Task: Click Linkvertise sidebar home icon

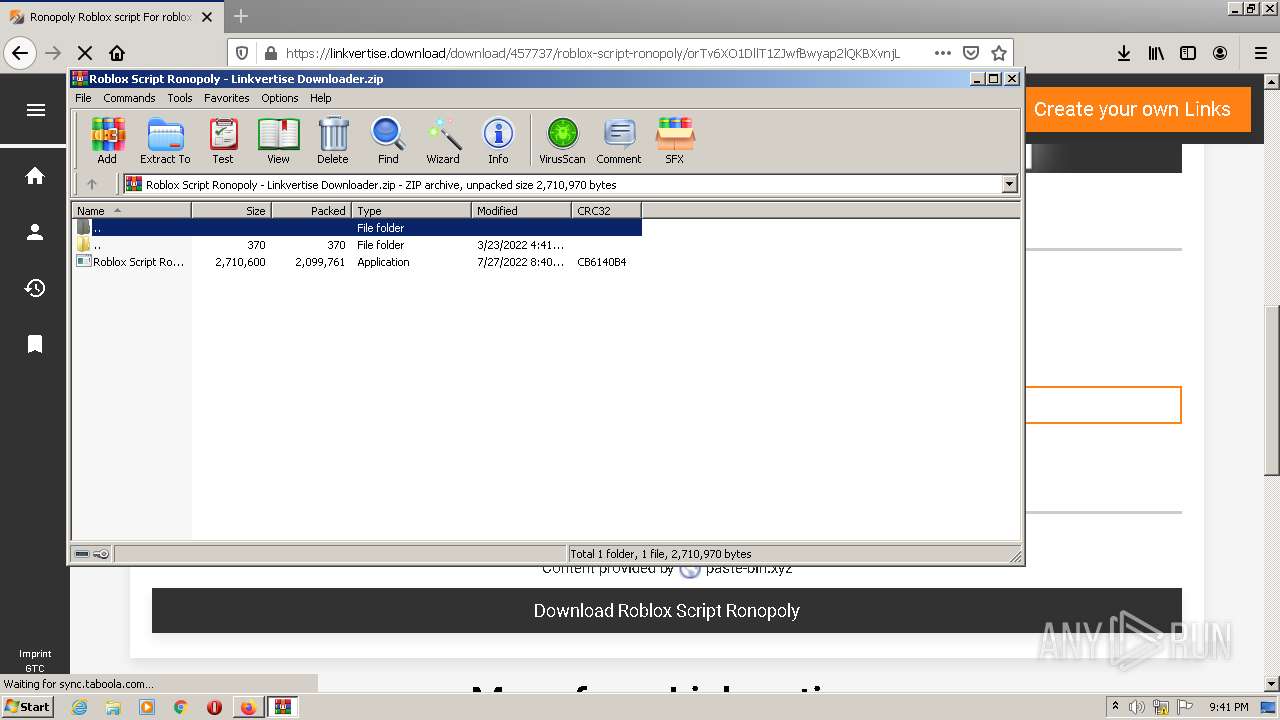Action: tap(35, 176)
